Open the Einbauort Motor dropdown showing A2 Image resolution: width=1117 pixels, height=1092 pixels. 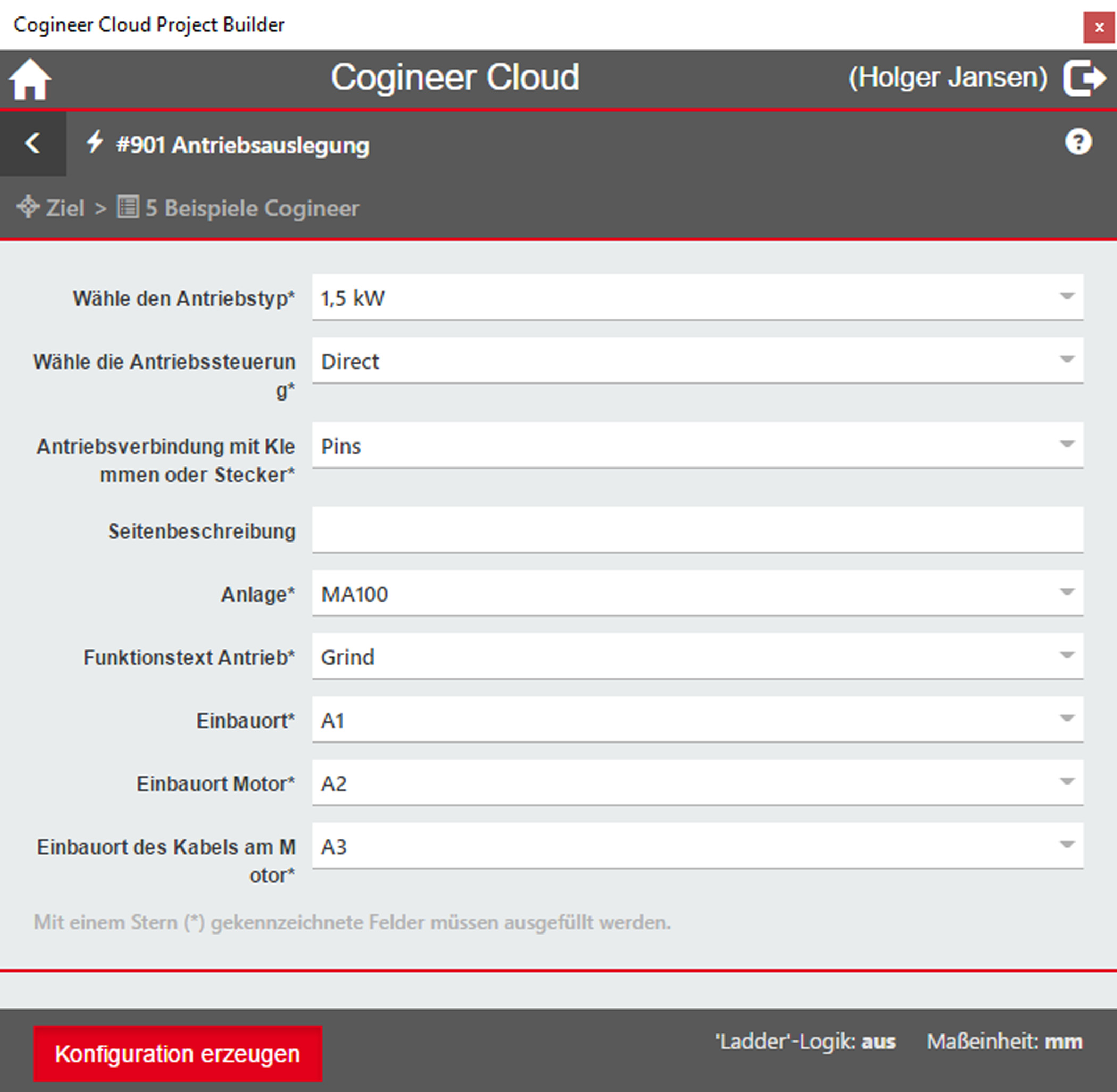click(x=697, y=782)
